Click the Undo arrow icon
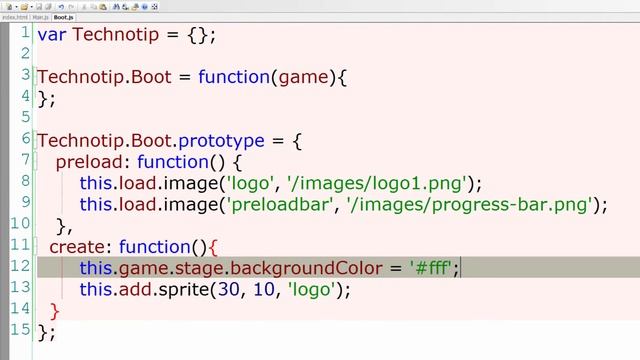Image resolution: width=640 pixels, height=360 pixels. (x=61, y=7)
